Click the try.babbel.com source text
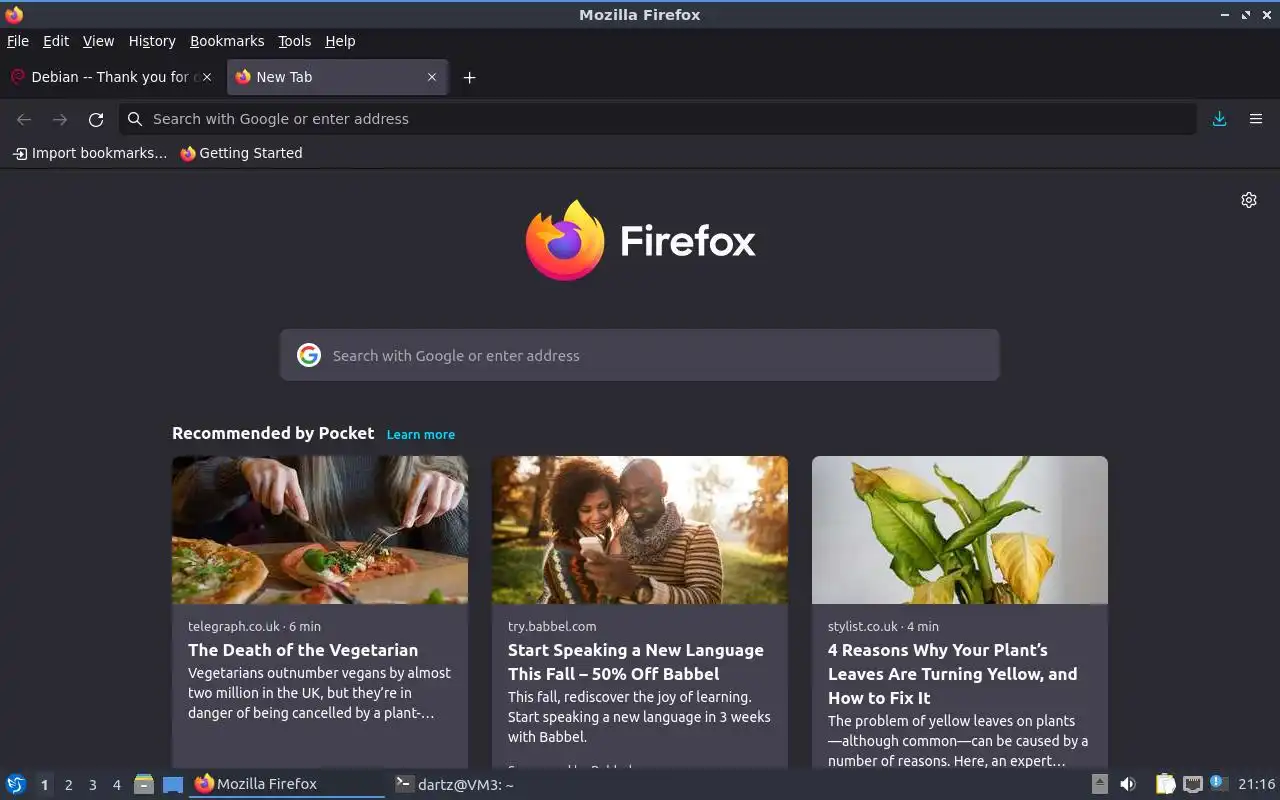The height and width of the screenshot is (800, 1280). (x=552, y=626)
